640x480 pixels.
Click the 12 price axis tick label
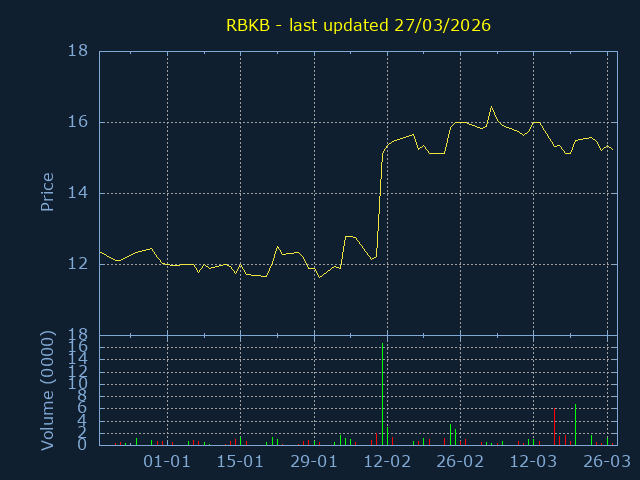pos(78,264)
